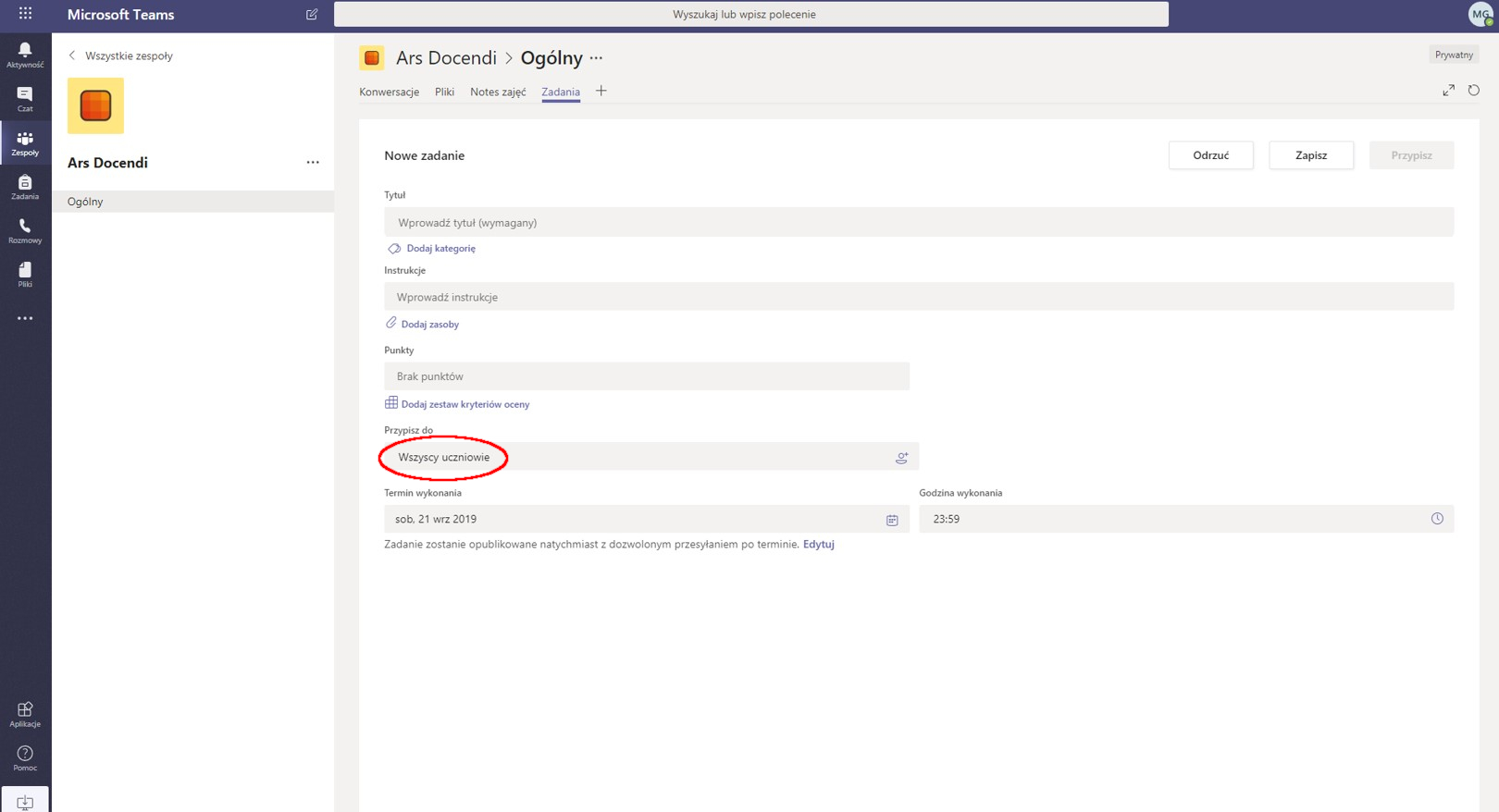Expand the tab to full screen
The image size is (1499, 812).
tap(1449, 90)
